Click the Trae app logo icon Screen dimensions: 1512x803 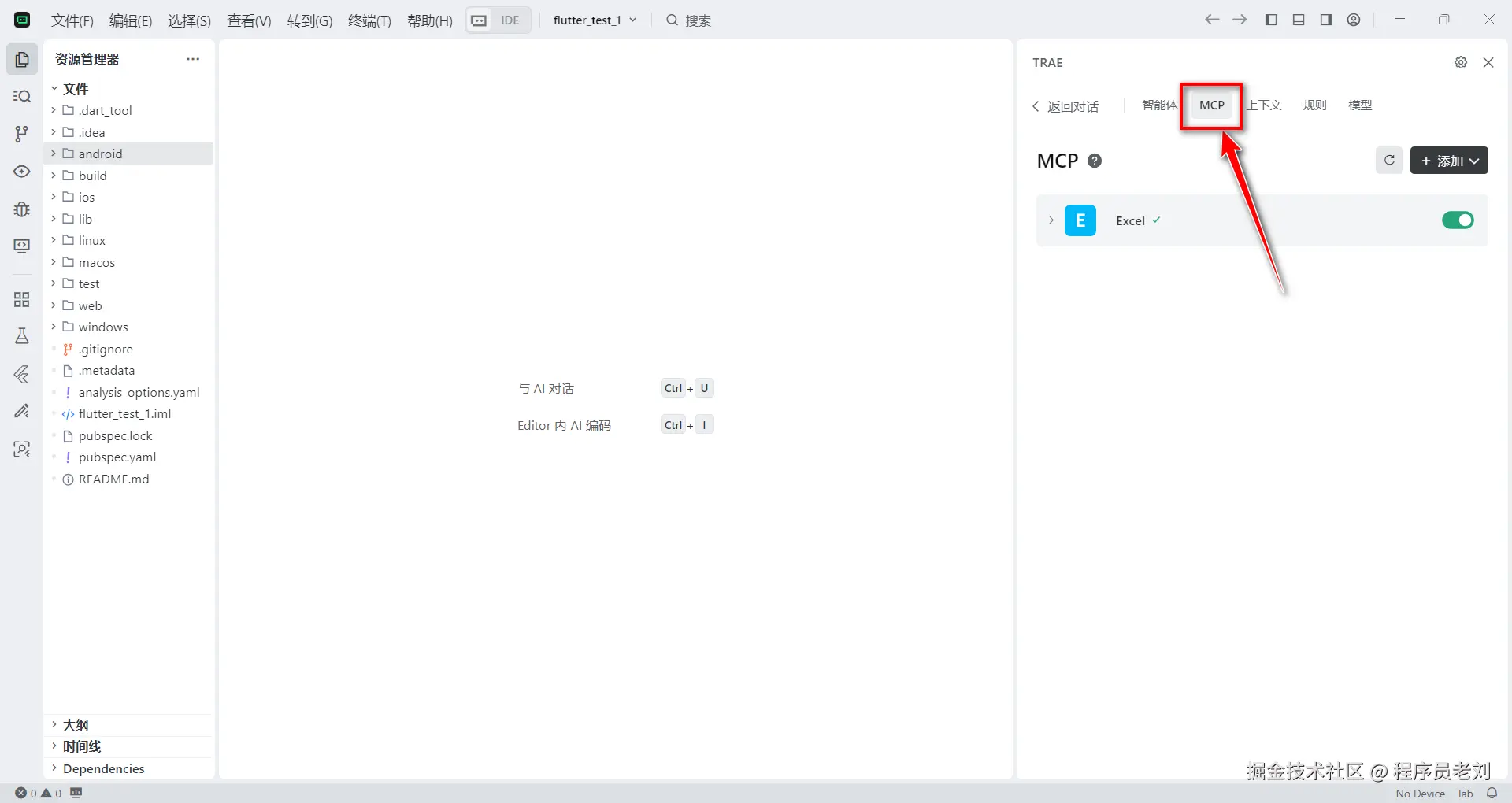point(23,20)
